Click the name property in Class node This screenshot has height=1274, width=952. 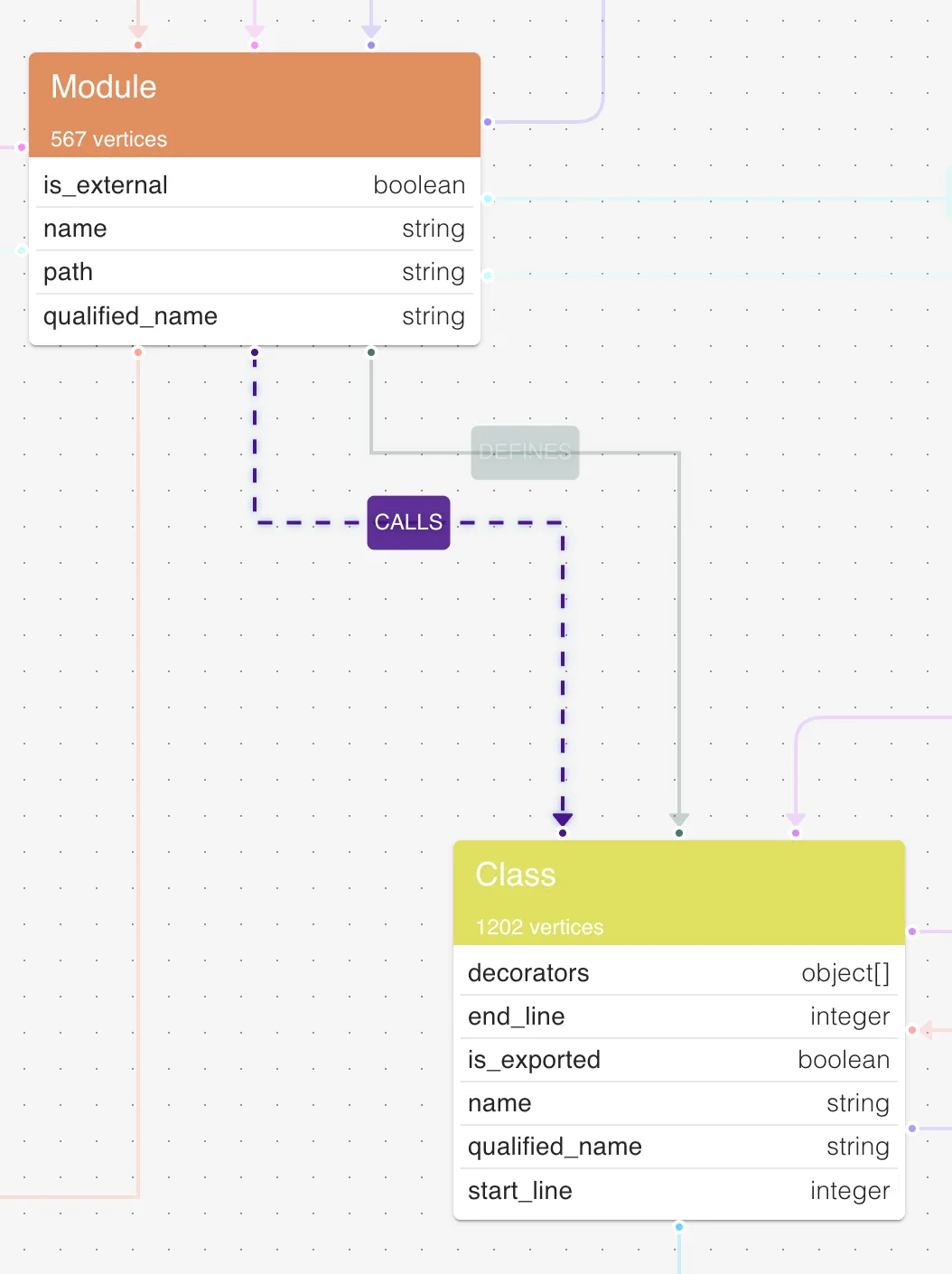[679, 1103]
